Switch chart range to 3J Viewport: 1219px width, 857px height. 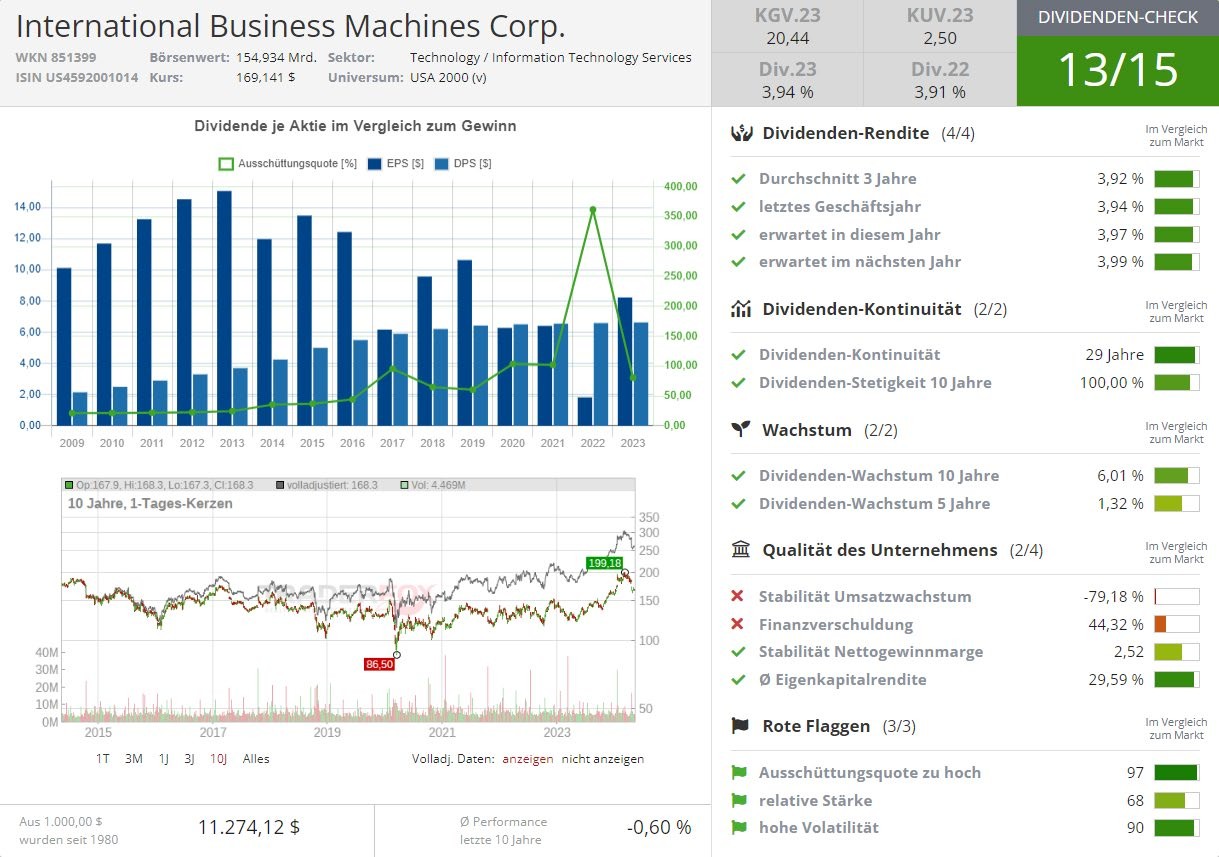pos(189,759)
